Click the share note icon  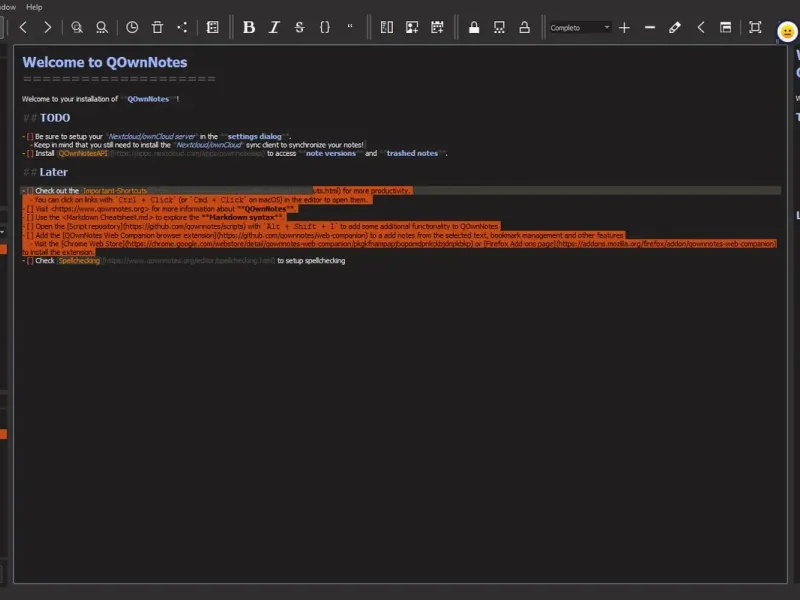(x=182, y=27)
